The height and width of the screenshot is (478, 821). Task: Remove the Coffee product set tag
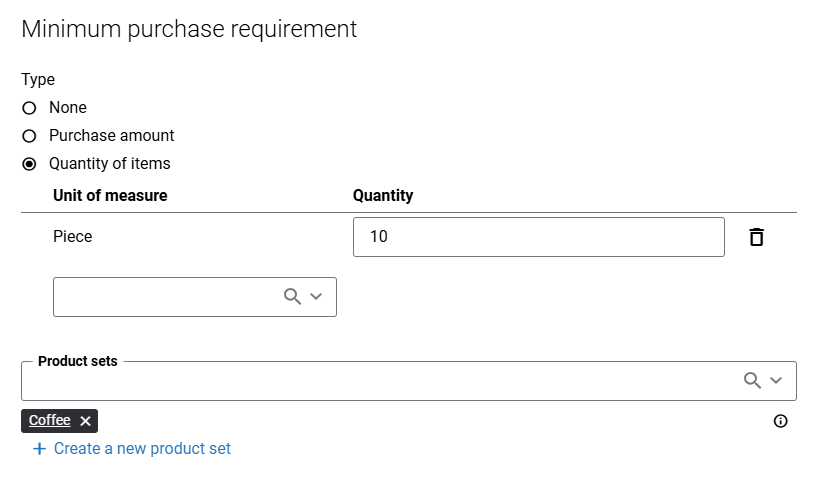pyautogui.click(x=85, y=421)
